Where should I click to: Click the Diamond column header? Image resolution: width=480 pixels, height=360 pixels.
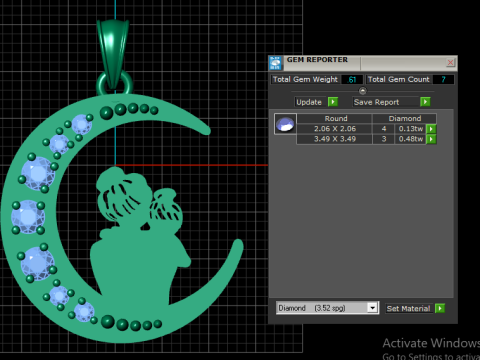pyautogui.click(x=405, y=118)
